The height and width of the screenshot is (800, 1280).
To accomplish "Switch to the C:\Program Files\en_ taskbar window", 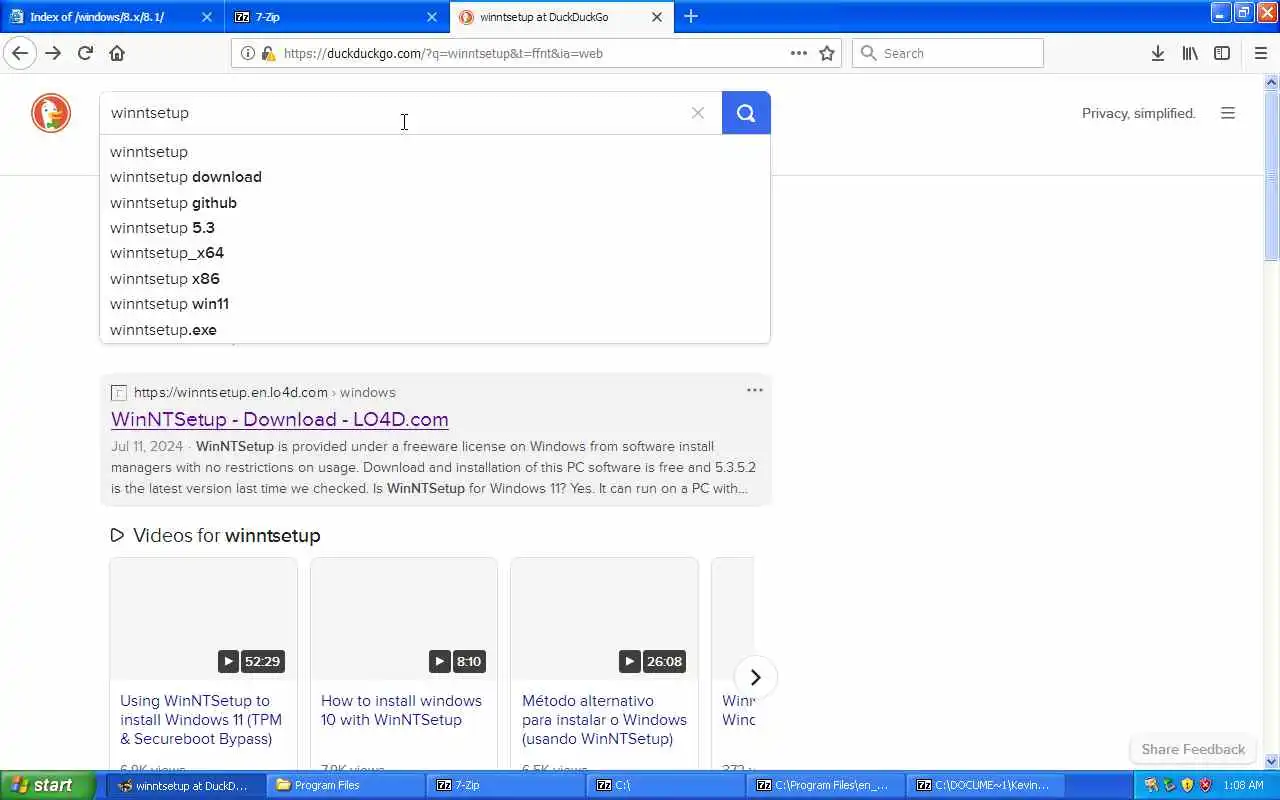I will click(x=827, y=785).
